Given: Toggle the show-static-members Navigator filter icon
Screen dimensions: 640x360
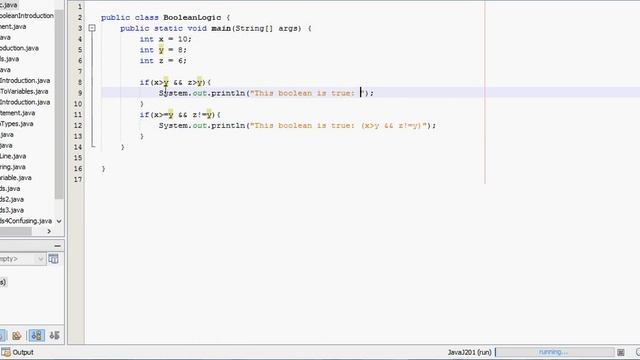Looking at the screenshot, I should click(x=16, y=336).
